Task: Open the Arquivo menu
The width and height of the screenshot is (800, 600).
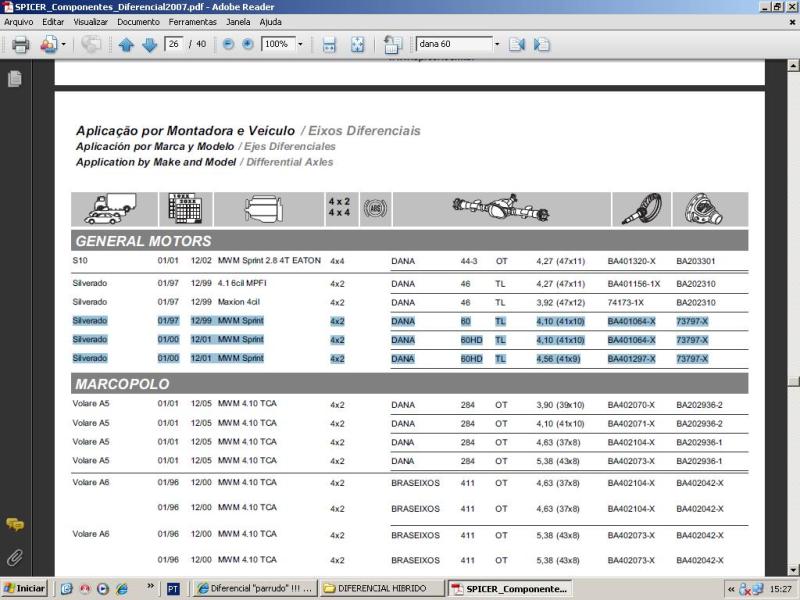Action: point(18,22)
